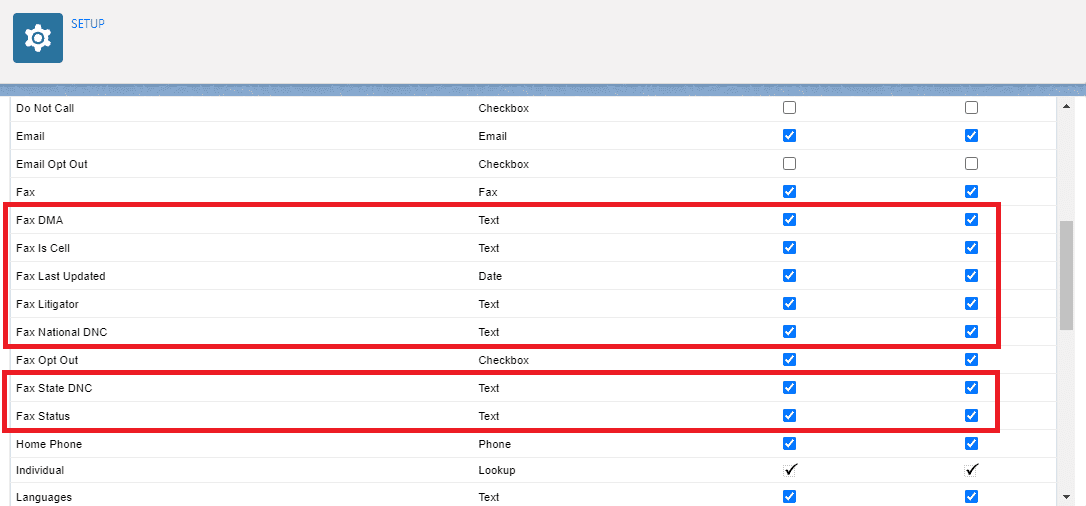1086x506 pixels.
Task: Toggle the right Fax Opt Out checkbox
Action: [x=971, y=360]
